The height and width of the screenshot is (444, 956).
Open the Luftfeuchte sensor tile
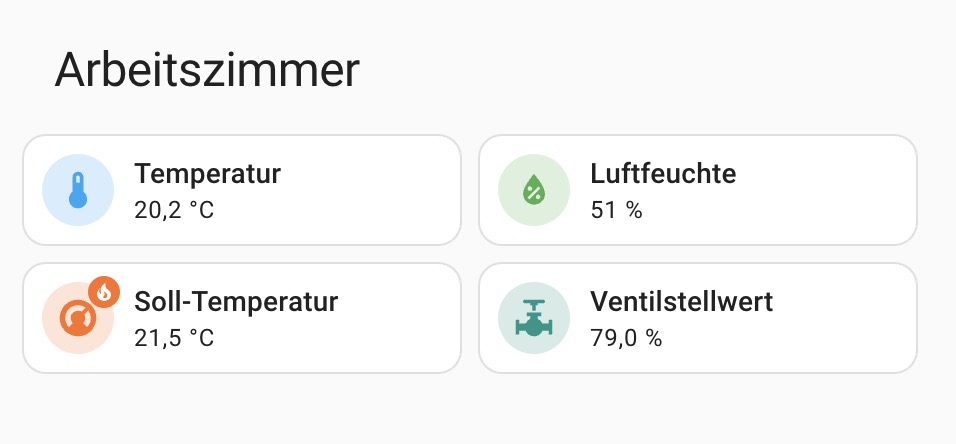(698, 190)
